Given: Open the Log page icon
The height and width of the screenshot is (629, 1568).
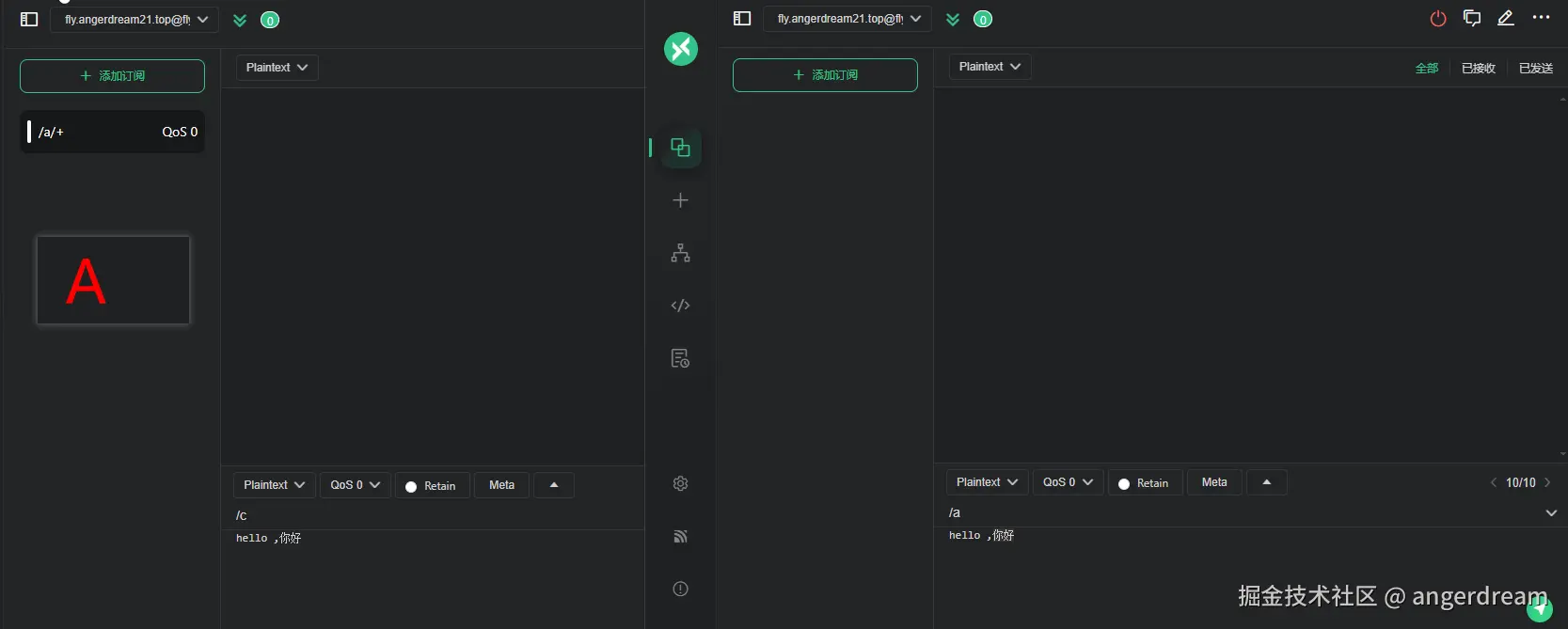Looking at the screenshot, I should coord(680,358).
